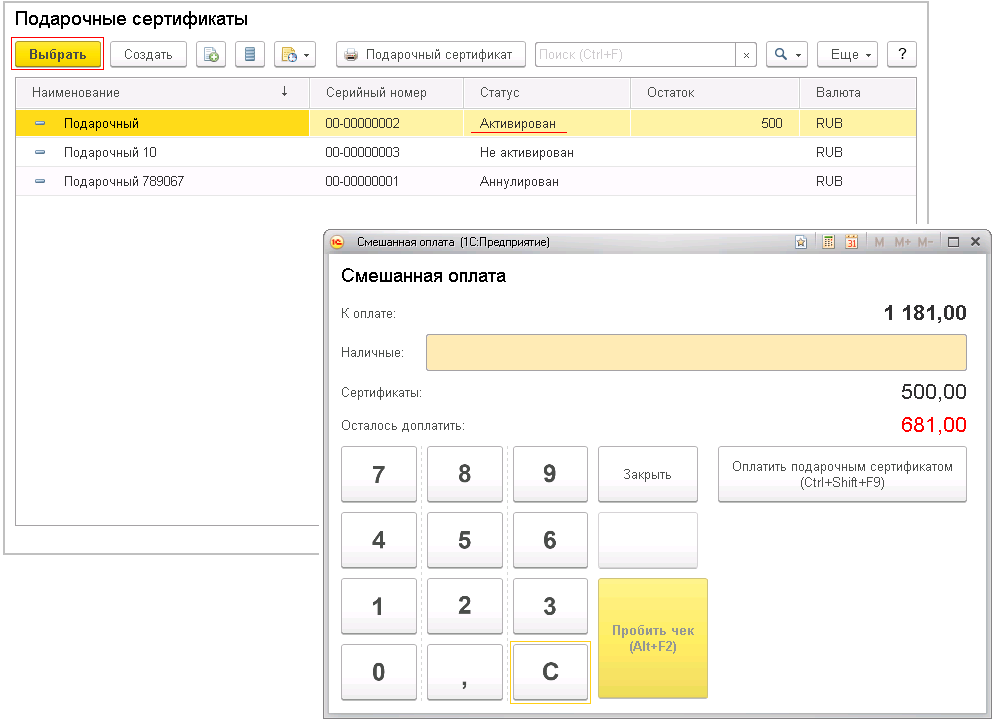Open the magnifier search options dropdown
This screenshot has width=995, height=726.
tap(786, 55)
